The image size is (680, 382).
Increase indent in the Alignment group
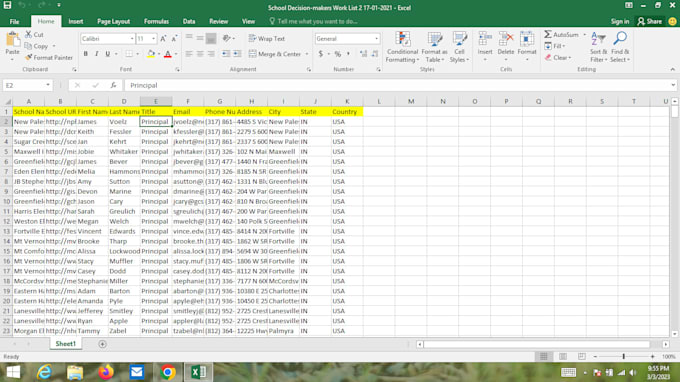click(237, 54)
